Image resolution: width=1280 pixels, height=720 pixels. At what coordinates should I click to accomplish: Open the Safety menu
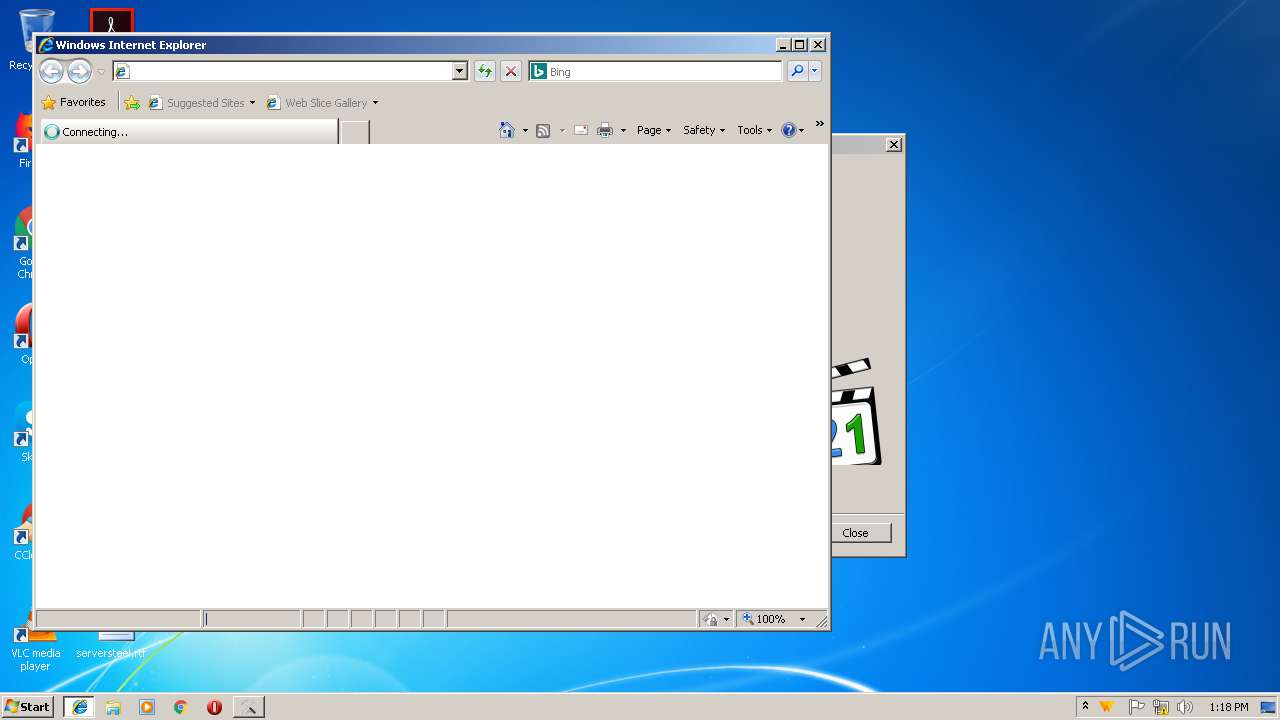coord(704,130)
